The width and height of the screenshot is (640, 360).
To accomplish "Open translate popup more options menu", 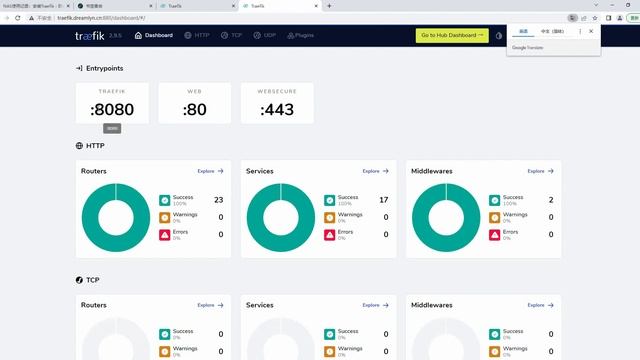I will 580,31.
